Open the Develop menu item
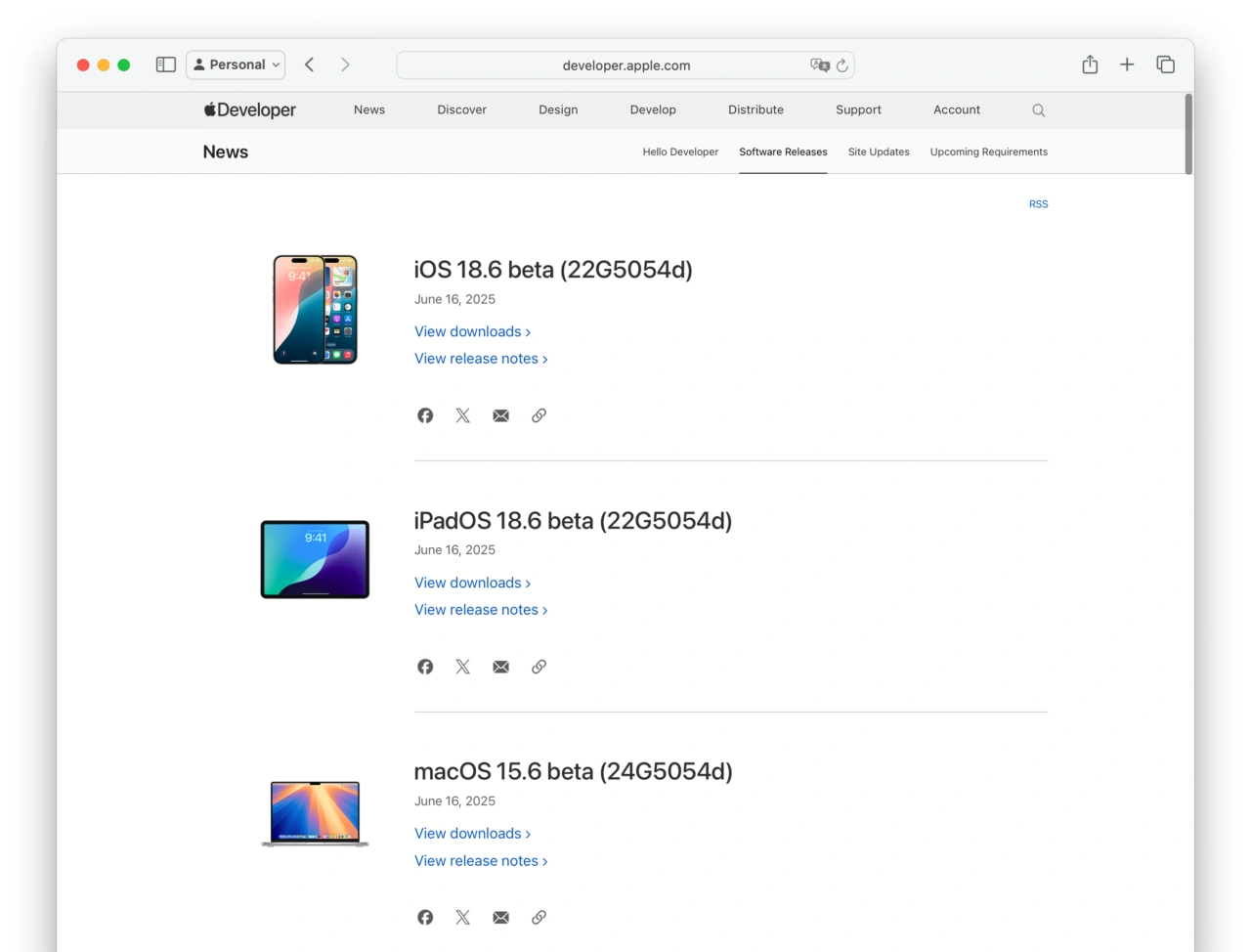The image size is (1251, 952). click(x=653, y=110)
